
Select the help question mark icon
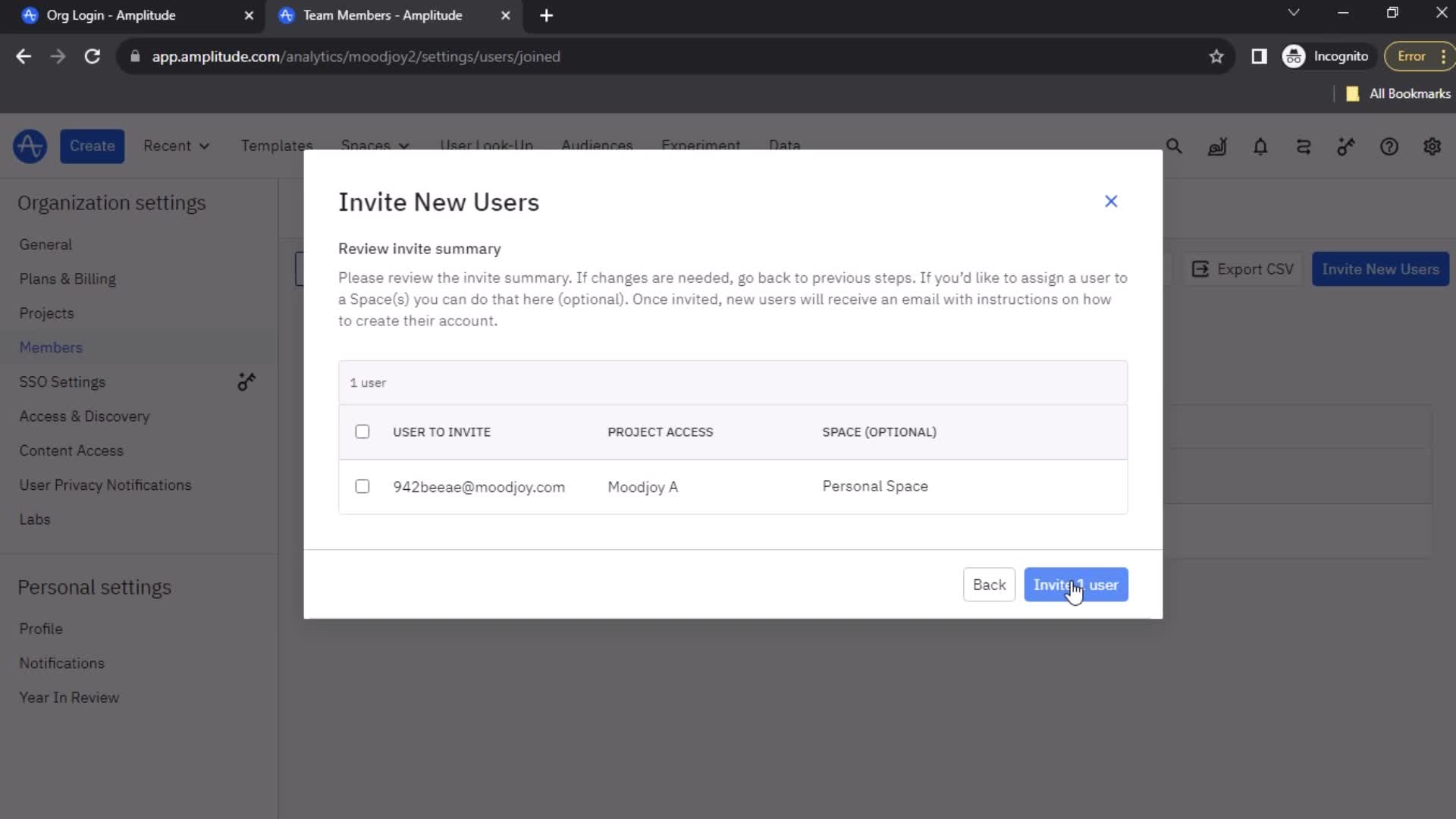[1390, 147]
